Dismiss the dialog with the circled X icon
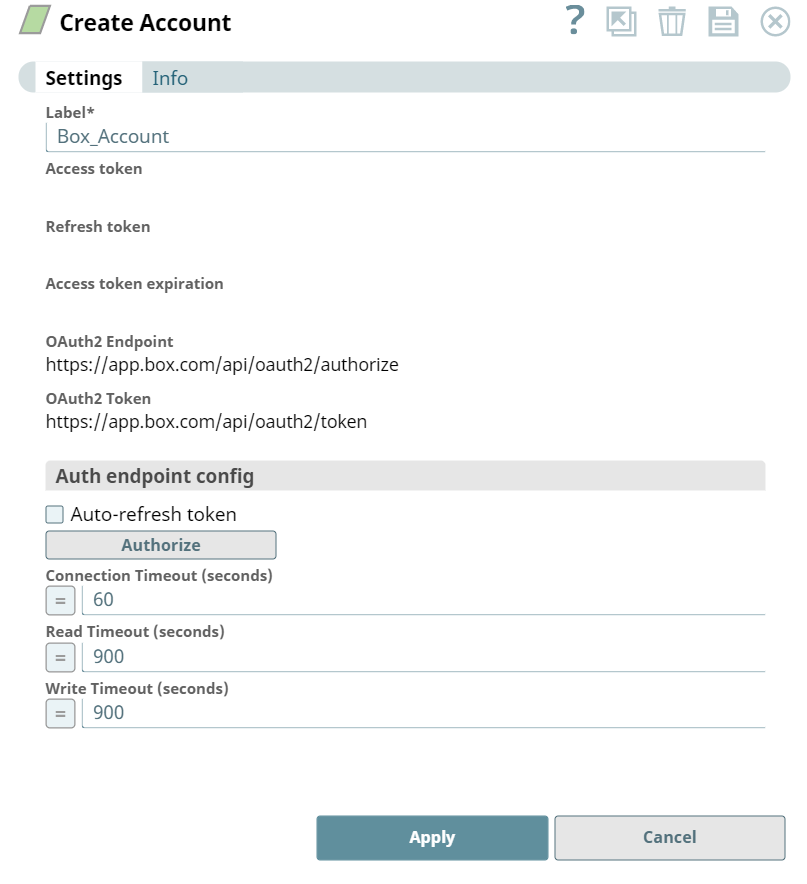This screenshot has height=884, width=807. tap(774, 22)
